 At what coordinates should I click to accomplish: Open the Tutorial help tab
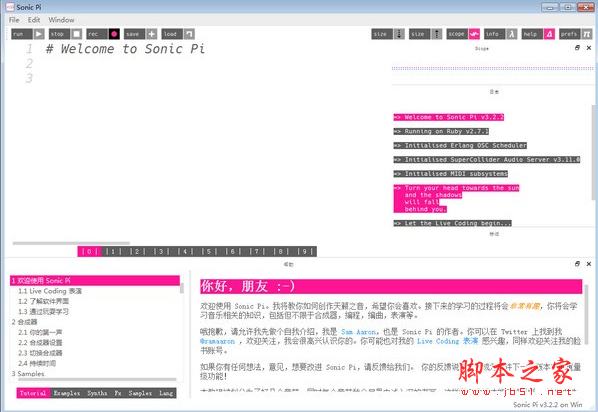point(33,393)
